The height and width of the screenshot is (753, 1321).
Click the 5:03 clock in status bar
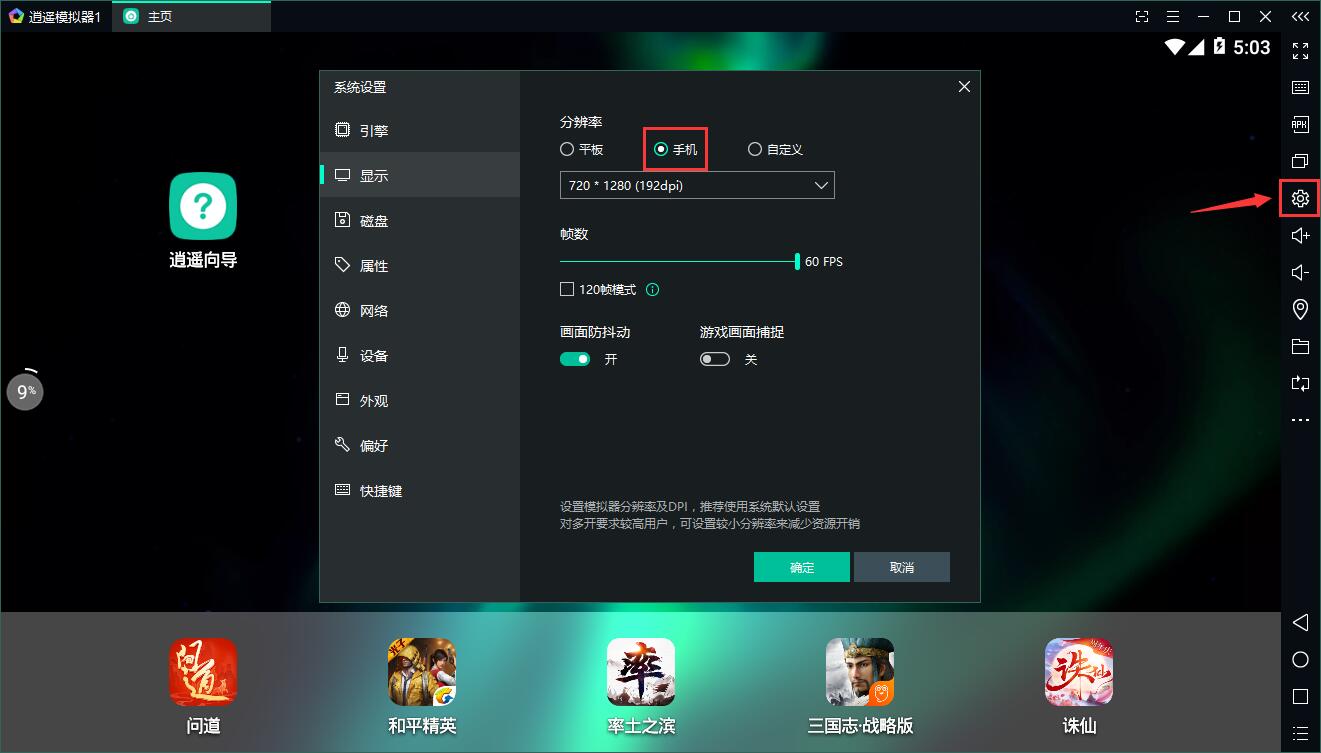pyautogui.click(x=1252, y=47)
